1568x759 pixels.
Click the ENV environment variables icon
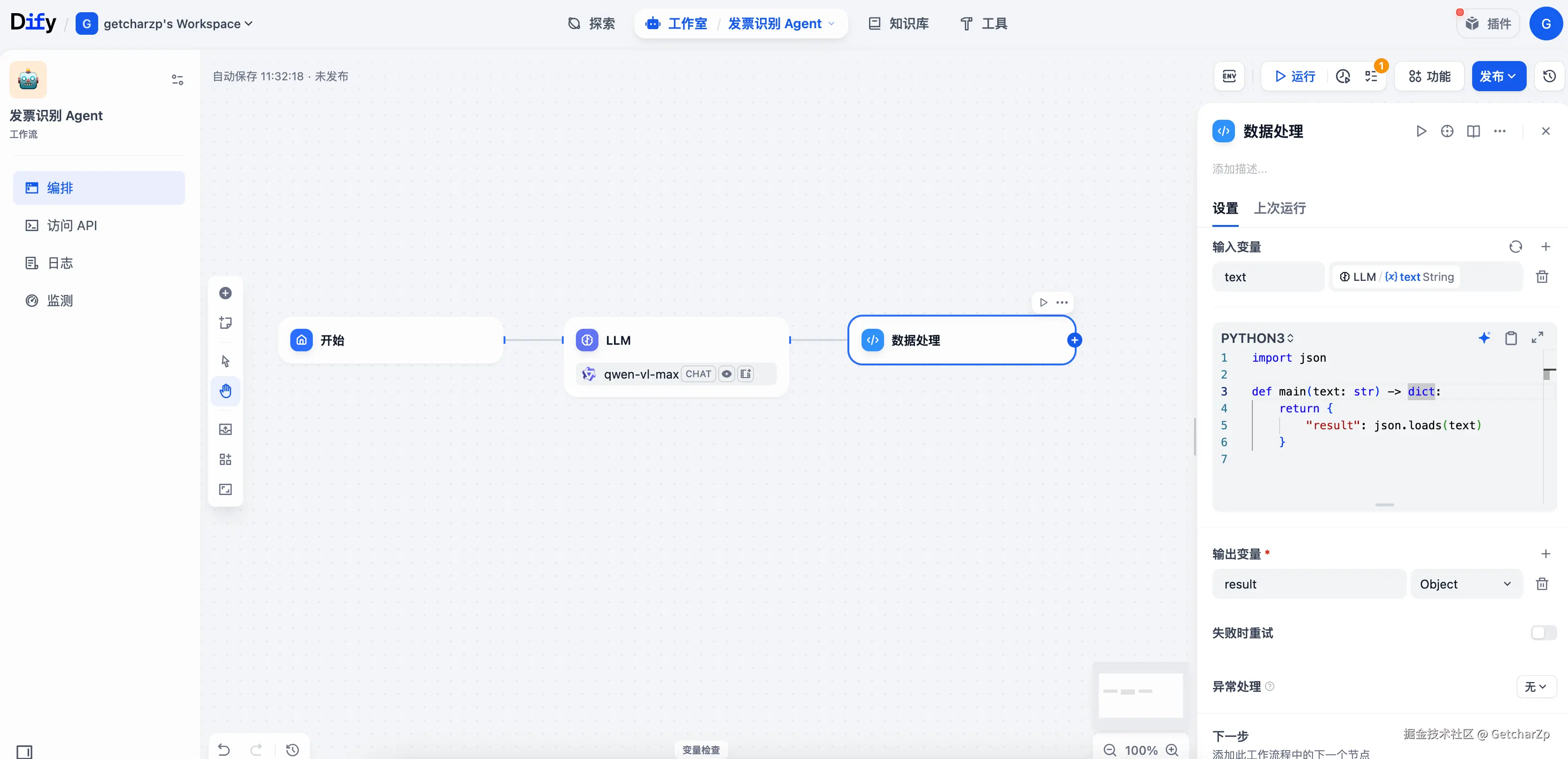tap(1229, 76)
